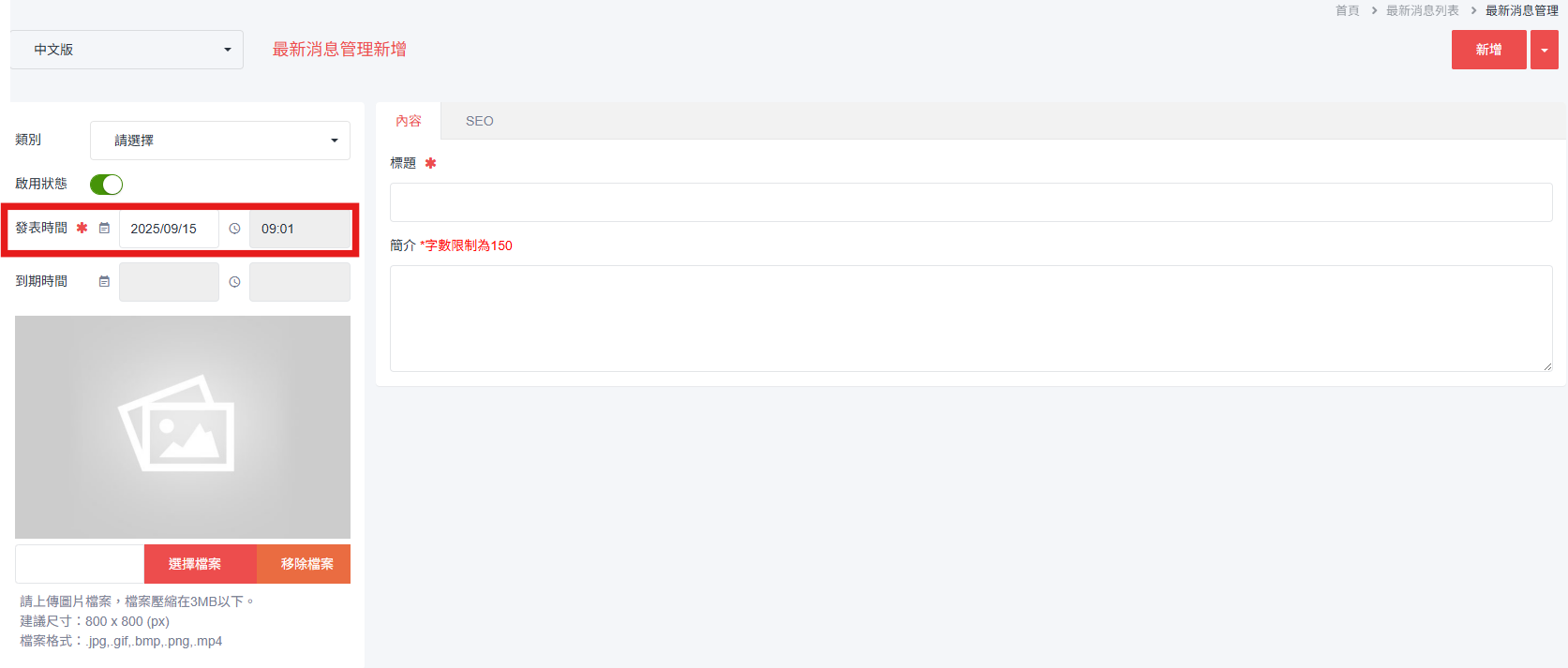Click the 字數限制為150 note
Image resolution: width=1568 pixels, height=668 pixels.
coord(466,245)
